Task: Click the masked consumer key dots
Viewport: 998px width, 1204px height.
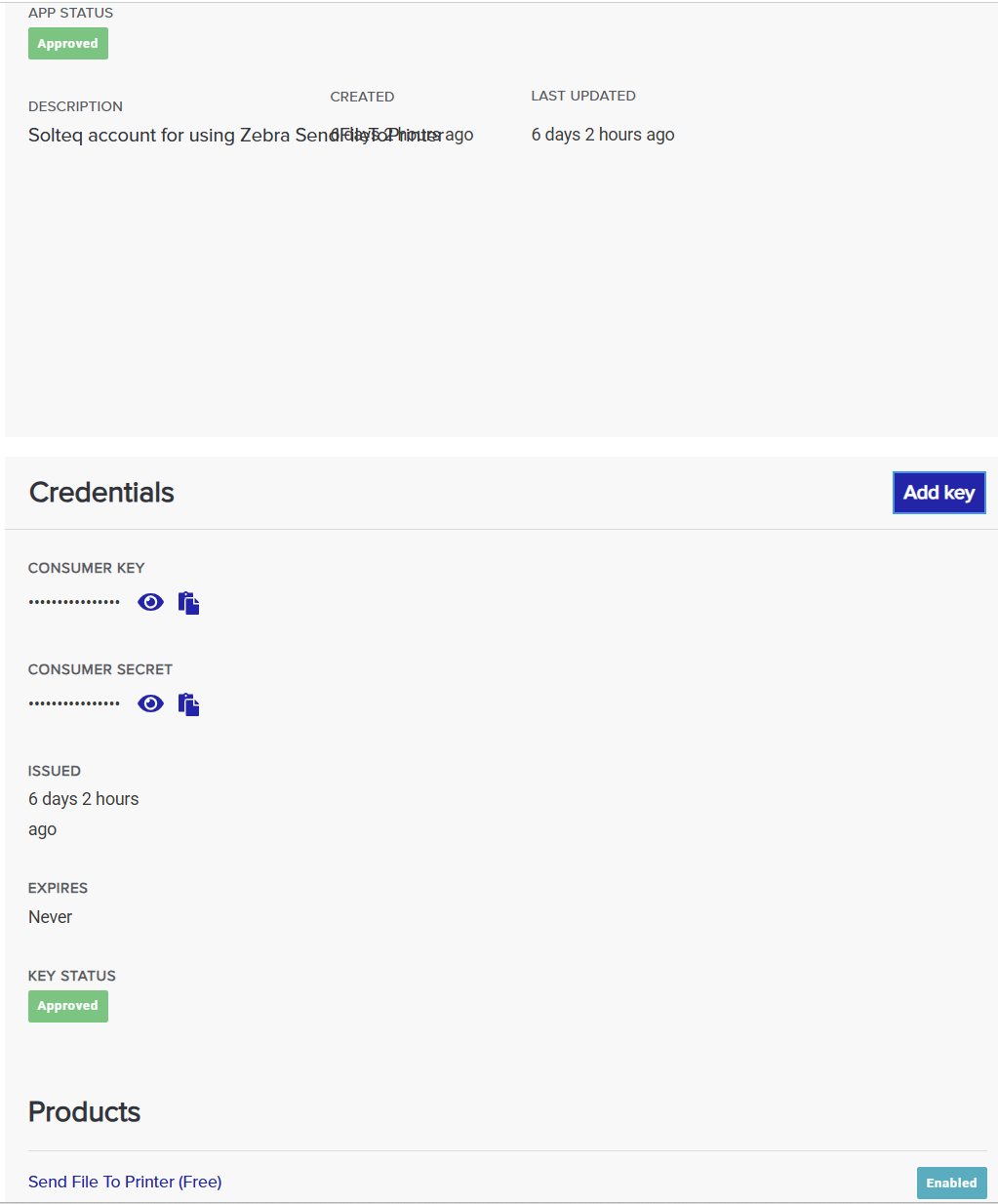Action: point(74,602)
